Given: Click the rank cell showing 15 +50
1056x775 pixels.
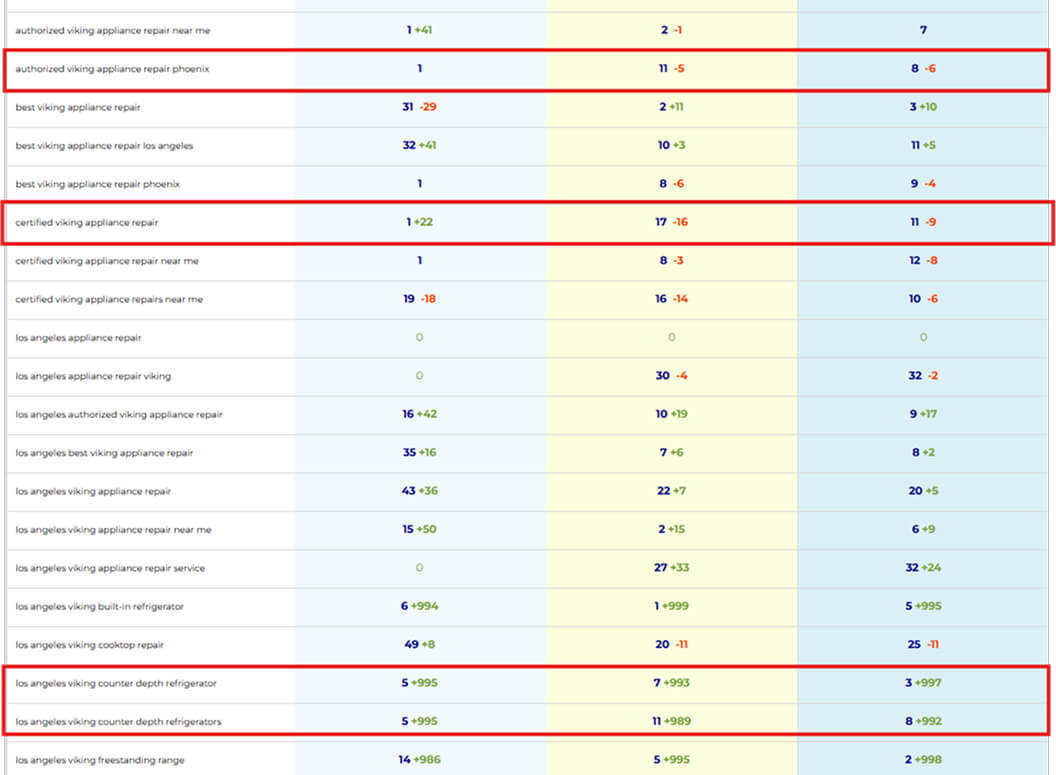Looking at the screenshot, I should pyautogui.click(x=419, y=530).
